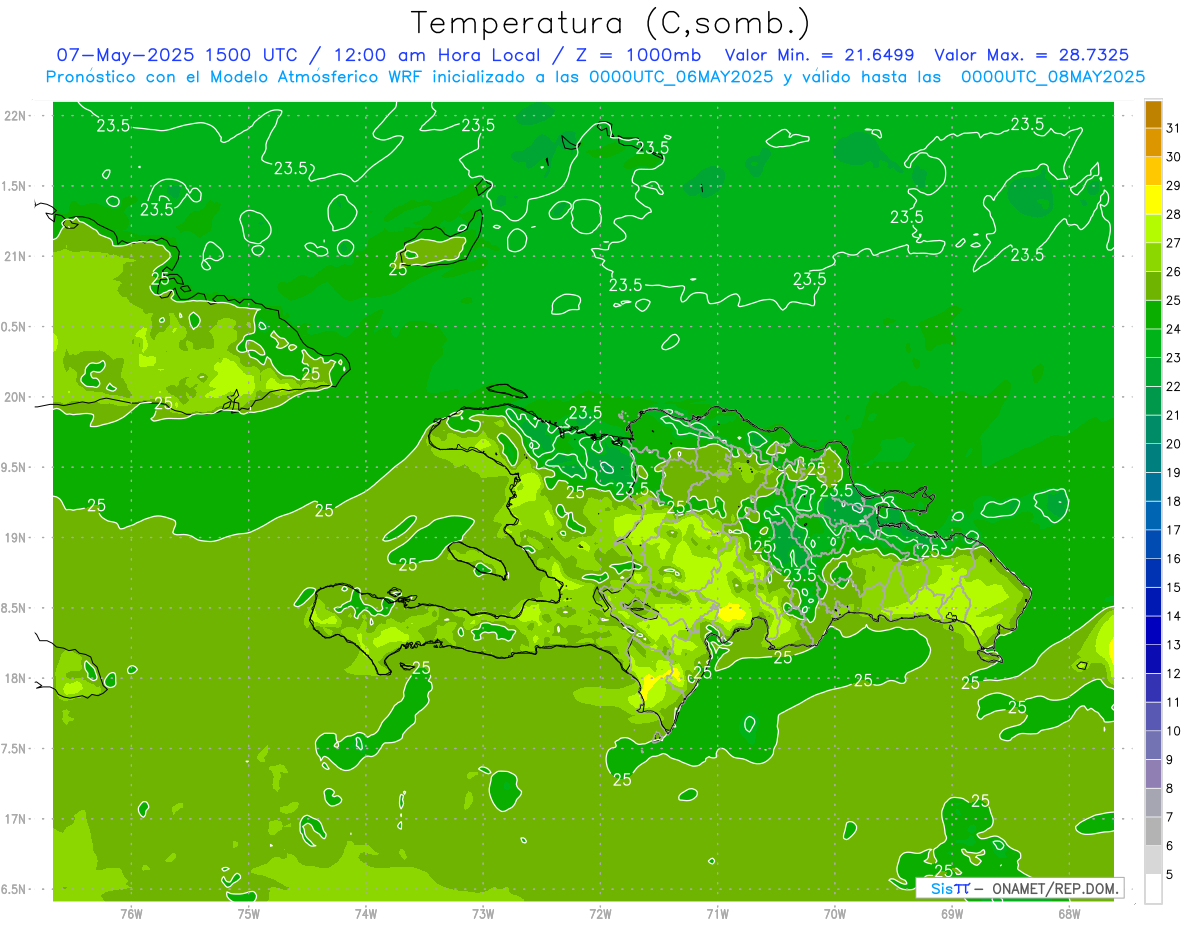Viewport: 1200px width, 927px height.
Task: Click longitude axis label "69W"
Action: click(951, 913)
